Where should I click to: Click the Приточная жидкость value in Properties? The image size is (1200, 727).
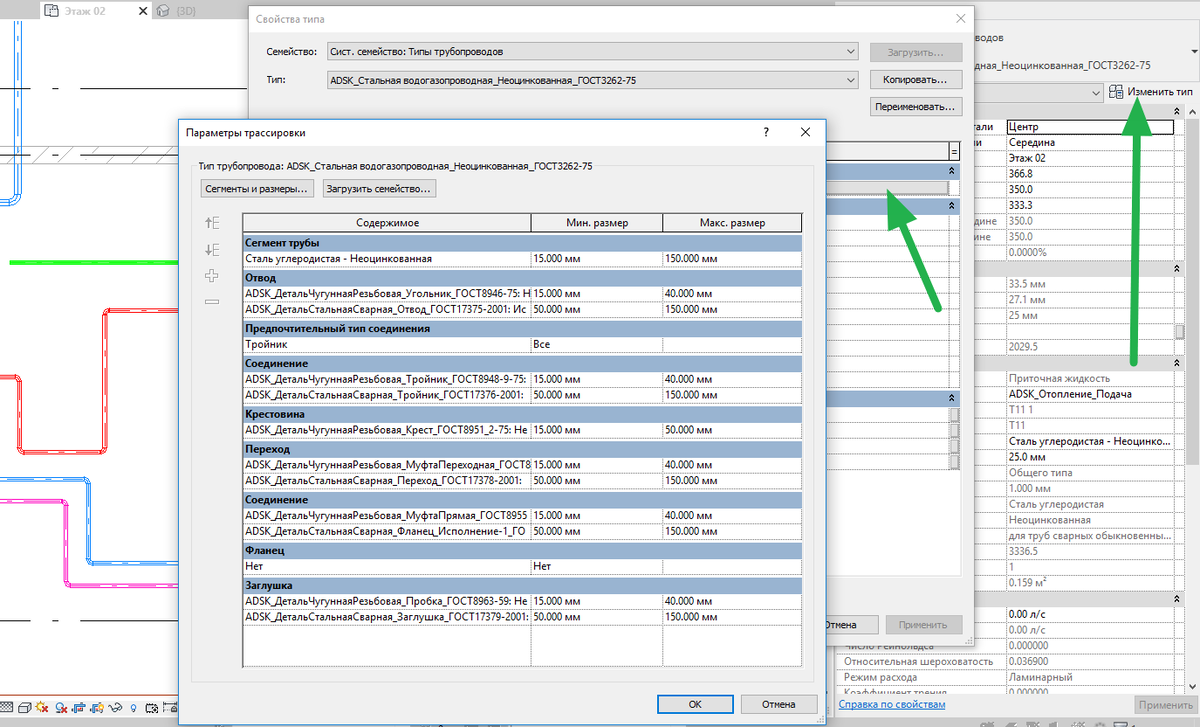click(1090, 379)
